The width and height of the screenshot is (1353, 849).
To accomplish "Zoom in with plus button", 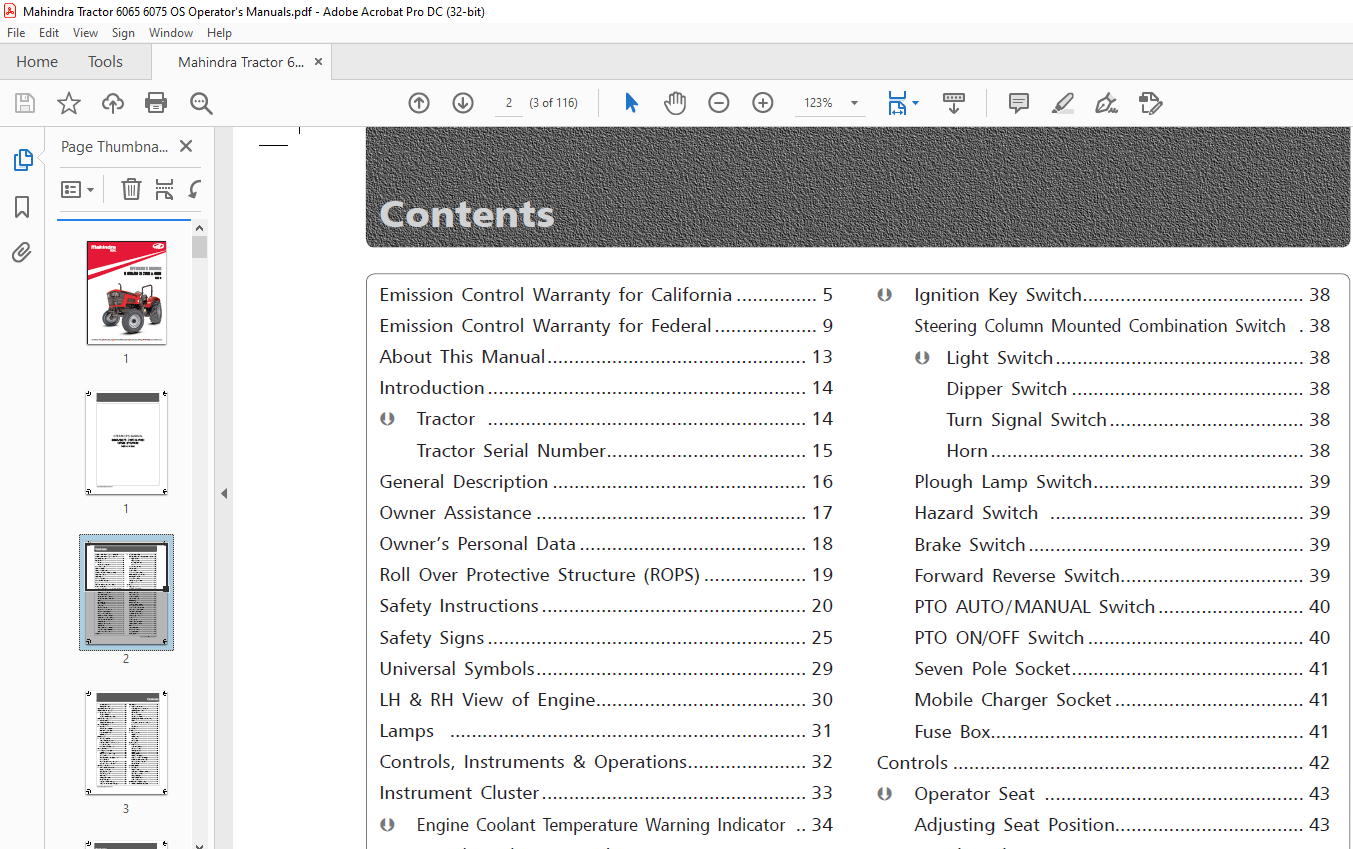I will coord(763,103).
